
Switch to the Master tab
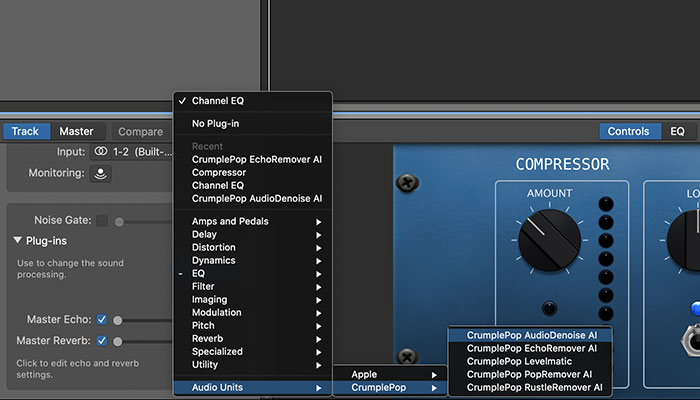(77, 131)
